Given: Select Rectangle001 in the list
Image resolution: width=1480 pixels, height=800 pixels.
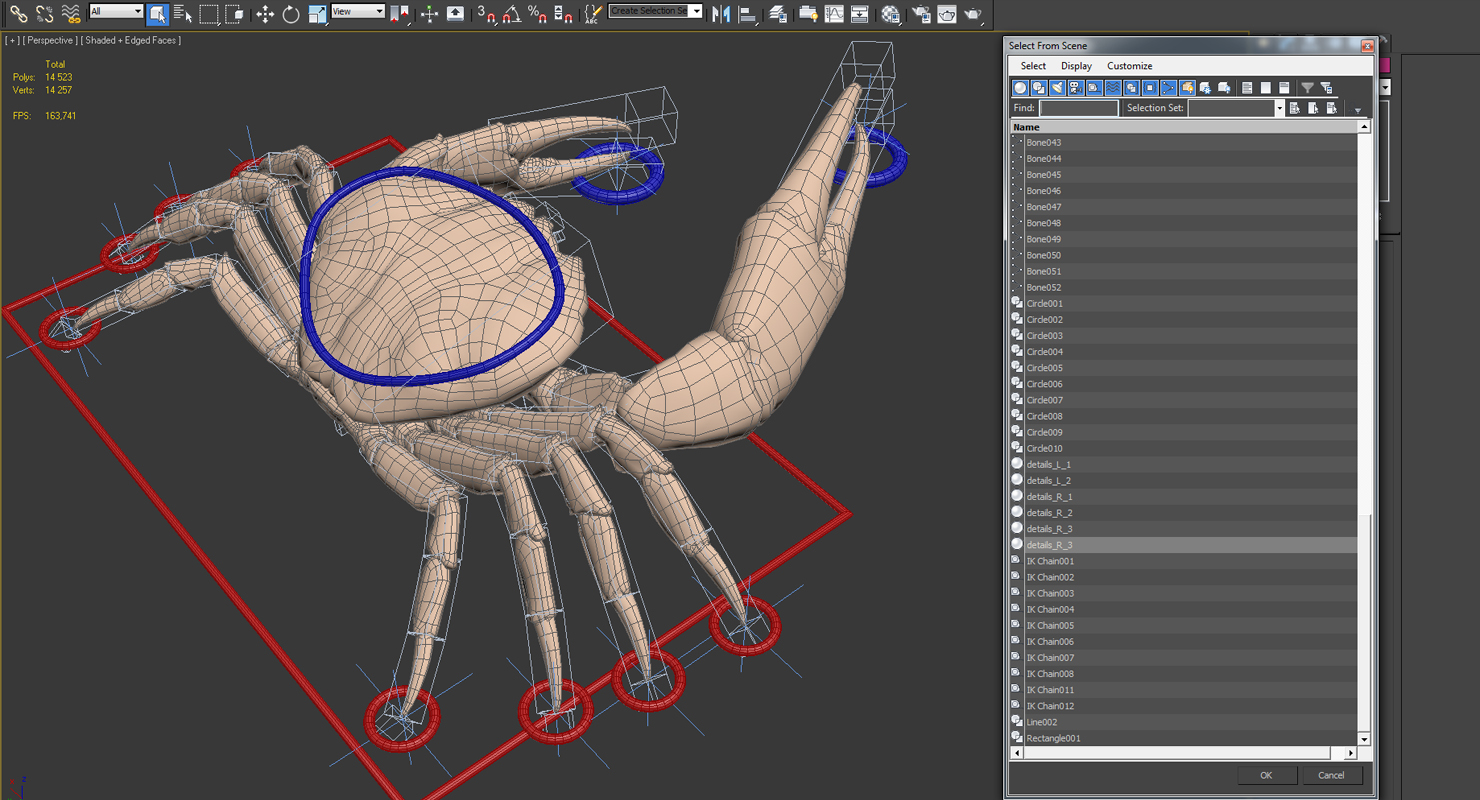Looking at the screenshot, I should [x=1184, y=738].
